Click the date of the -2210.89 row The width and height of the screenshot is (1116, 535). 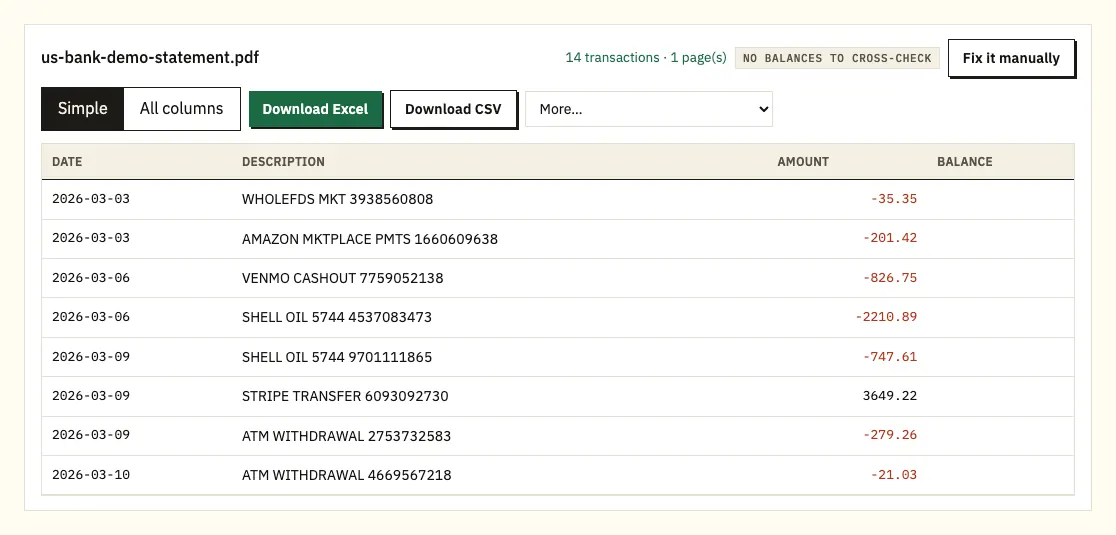(91, 317)
